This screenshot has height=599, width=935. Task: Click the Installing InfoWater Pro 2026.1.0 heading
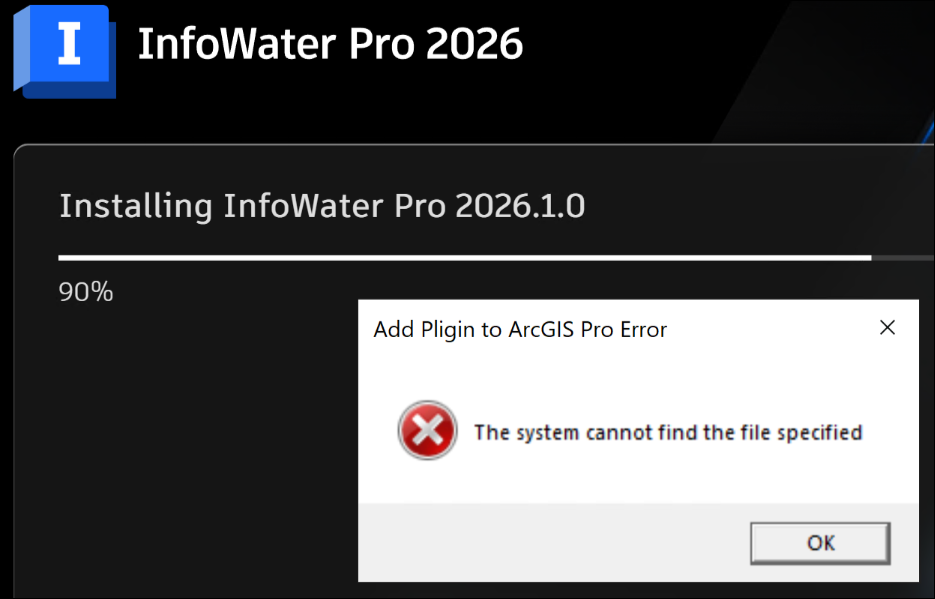pos(322,206)
